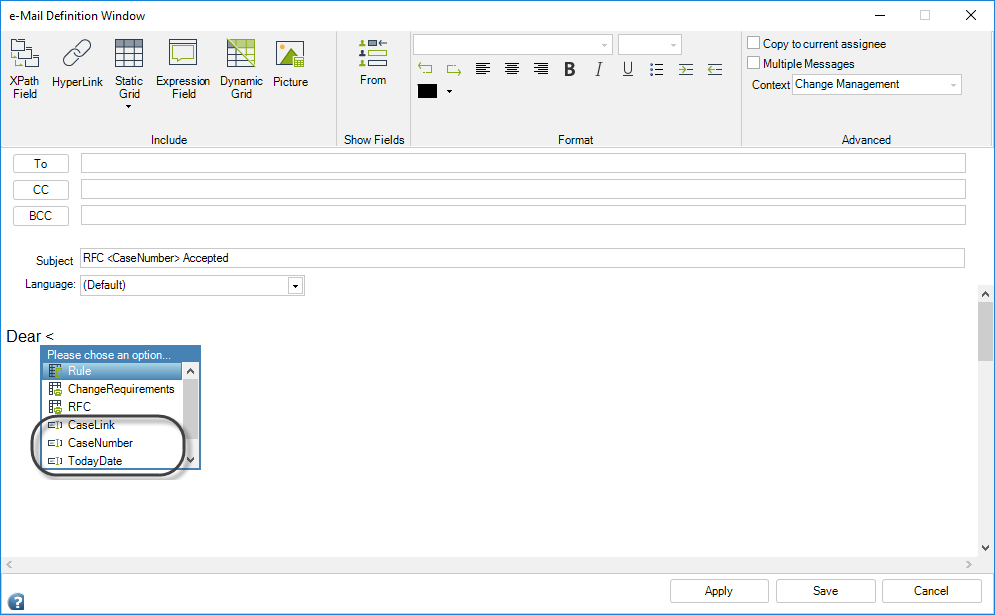Show the From field
995x615 pixels.
tap(373, 62)
